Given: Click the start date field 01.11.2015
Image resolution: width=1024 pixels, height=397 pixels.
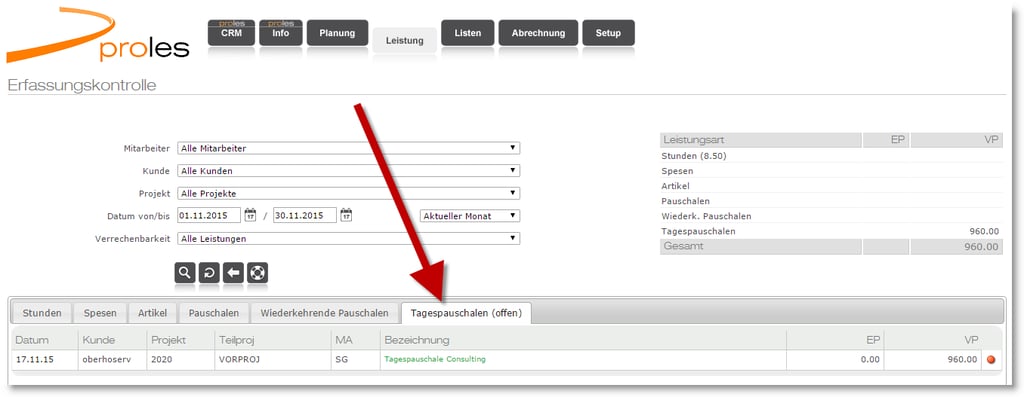Looking at the screenshot, I should (209, 215).
